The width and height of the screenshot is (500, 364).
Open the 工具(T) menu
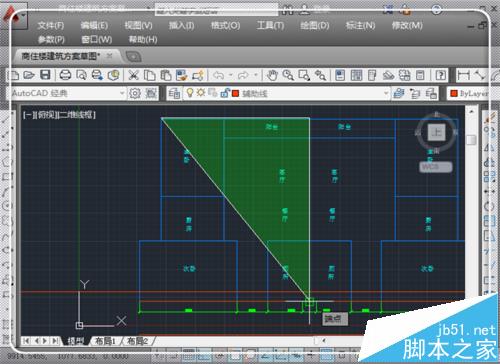(x=270, y=25)
